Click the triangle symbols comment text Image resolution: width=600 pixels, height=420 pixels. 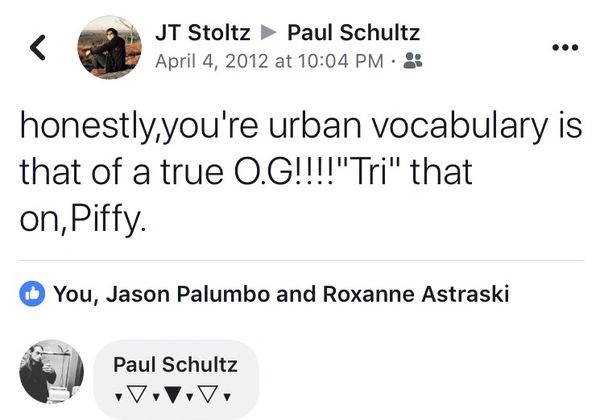click(x=173, y=391)
